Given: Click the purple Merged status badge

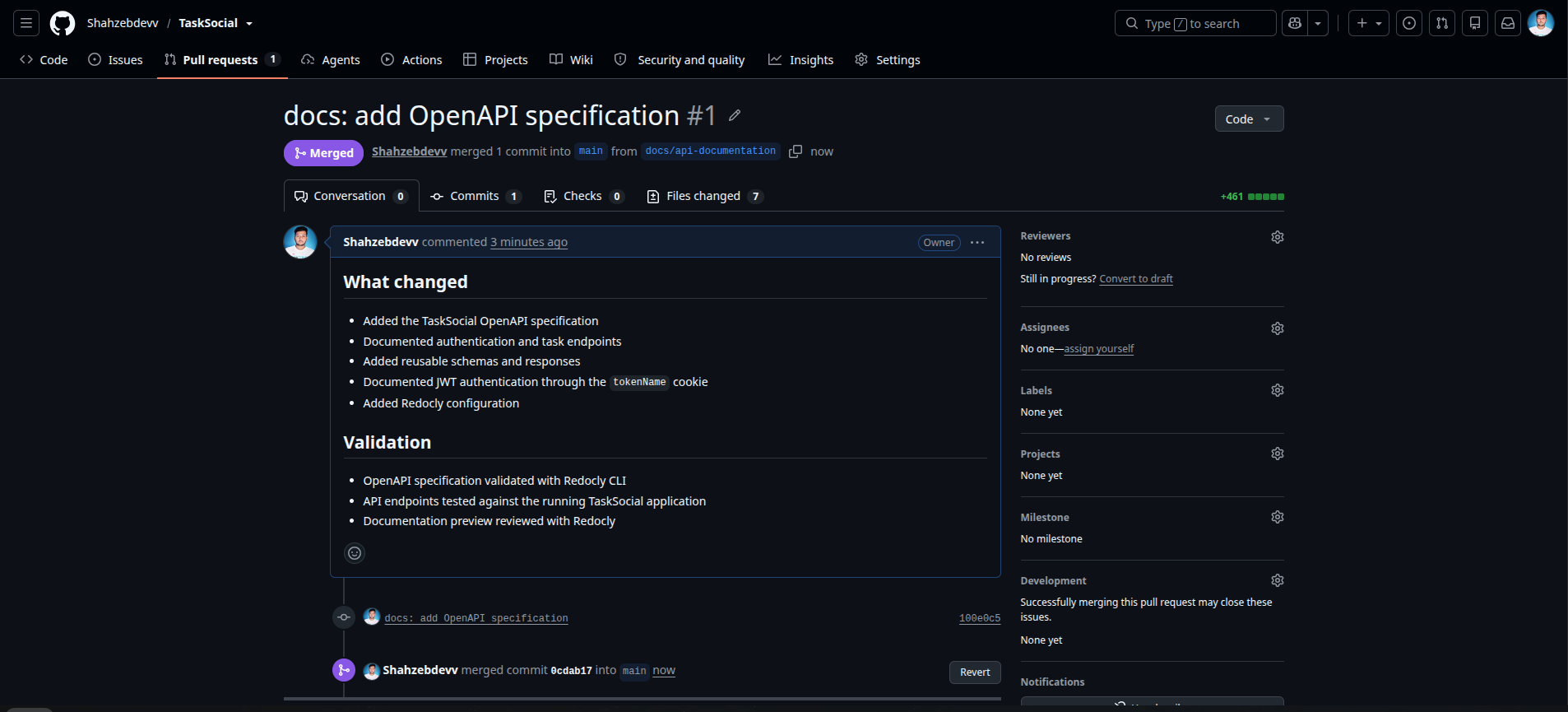Looking at the screenshot, I should click(323, 152).
